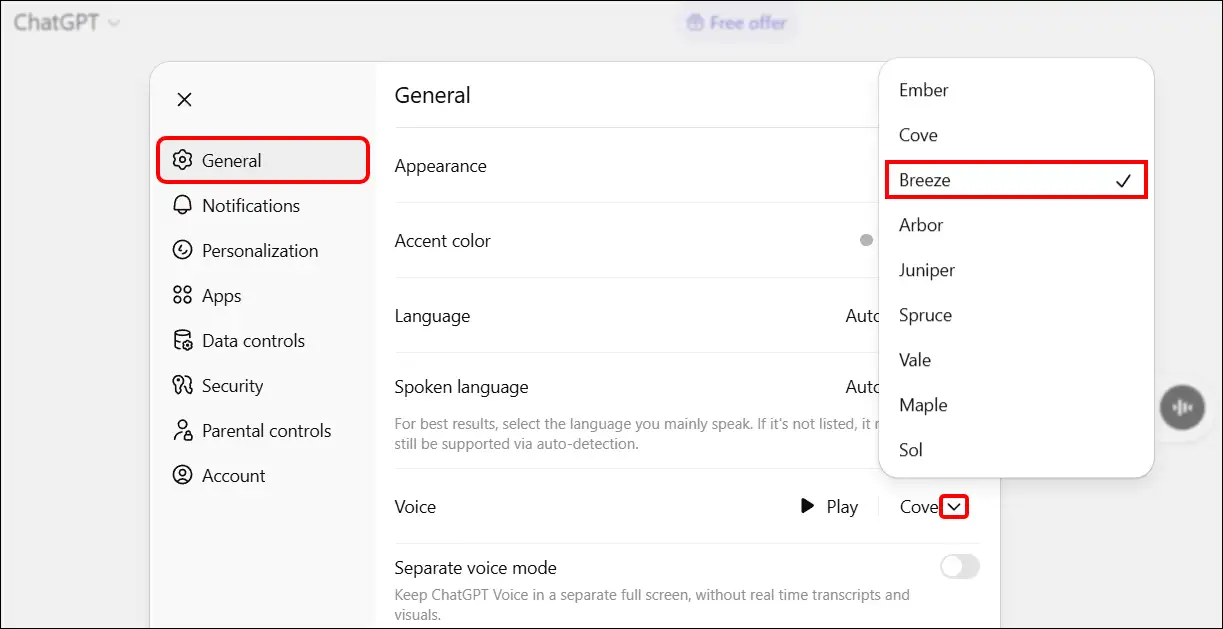Enable the Separate voice mode switch
Image resolution: width=1223 pixels, height=629 pixels.
[958, 566]
